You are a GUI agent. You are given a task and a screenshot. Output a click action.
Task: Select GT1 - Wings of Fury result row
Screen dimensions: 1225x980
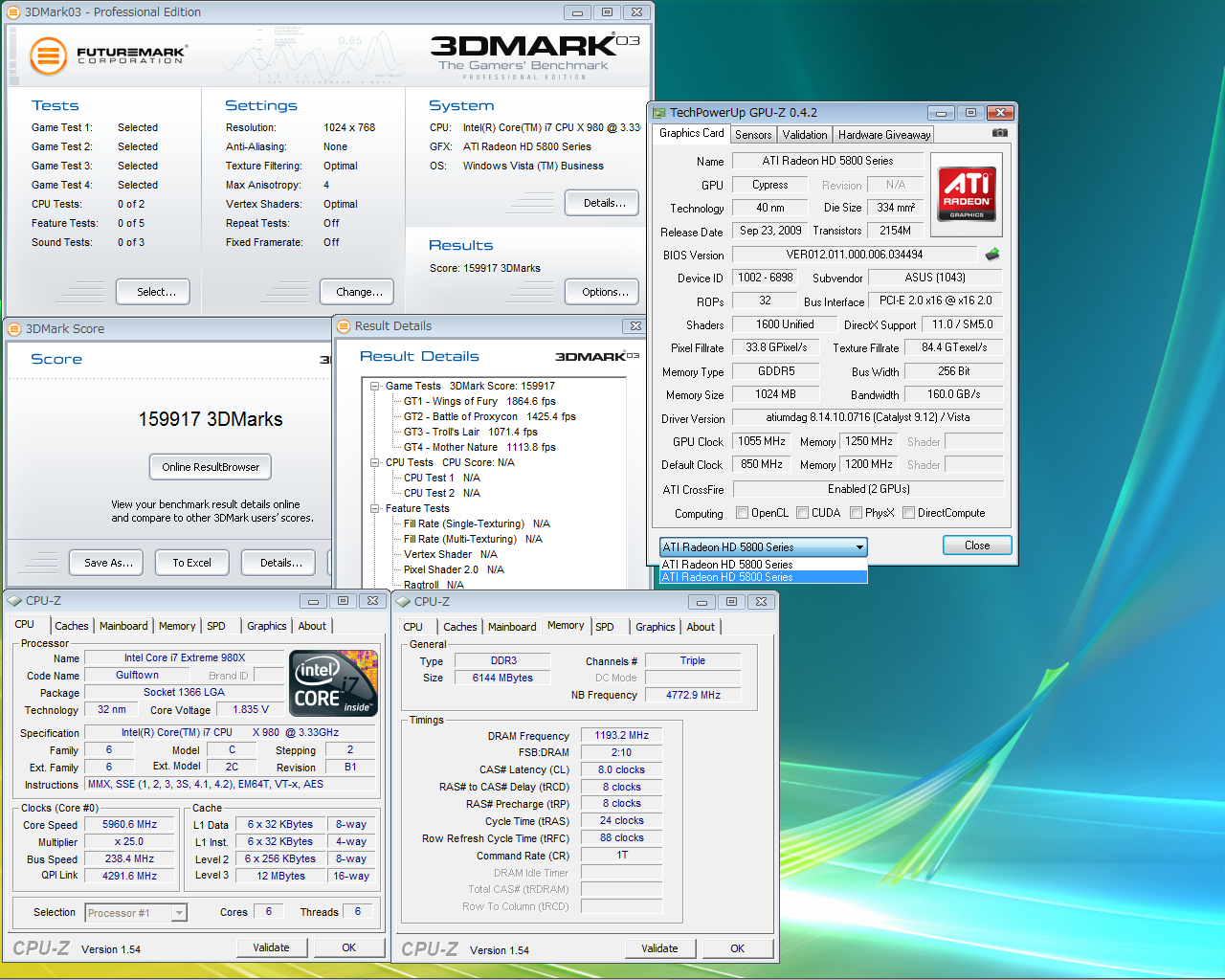pos(479,401)
